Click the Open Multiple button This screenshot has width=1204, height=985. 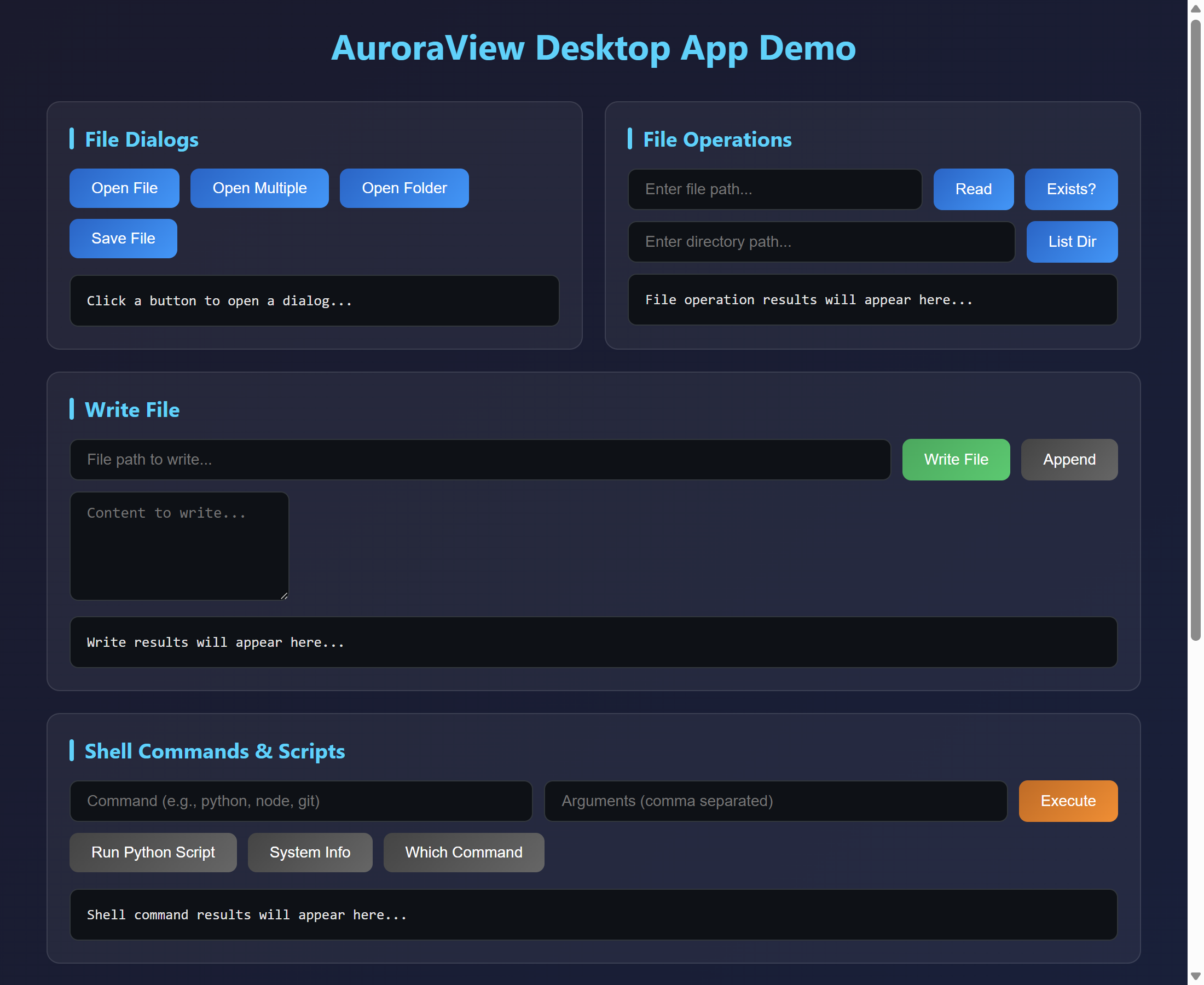259,188
